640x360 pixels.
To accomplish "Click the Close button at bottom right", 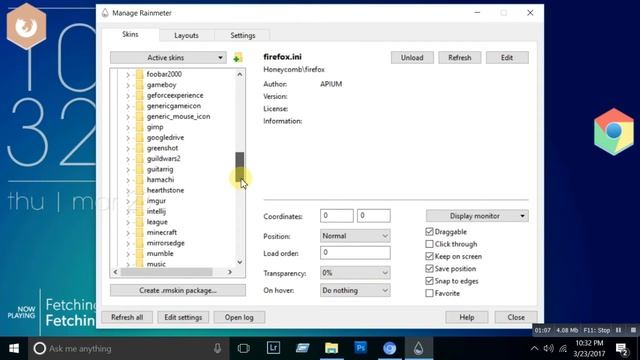I will pyautogui.click(x=516, y=317).
